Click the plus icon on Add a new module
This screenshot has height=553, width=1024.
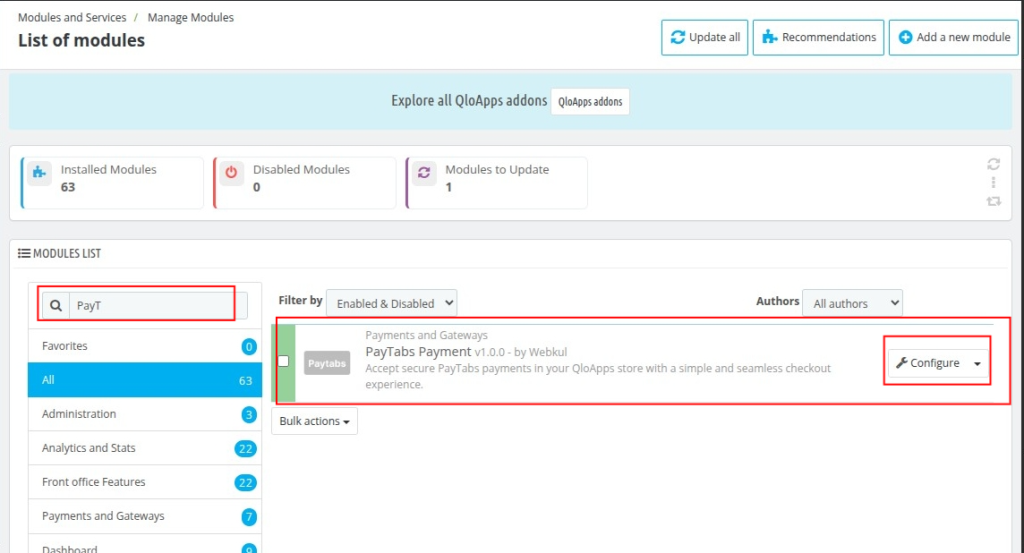(x=905, y=37)
